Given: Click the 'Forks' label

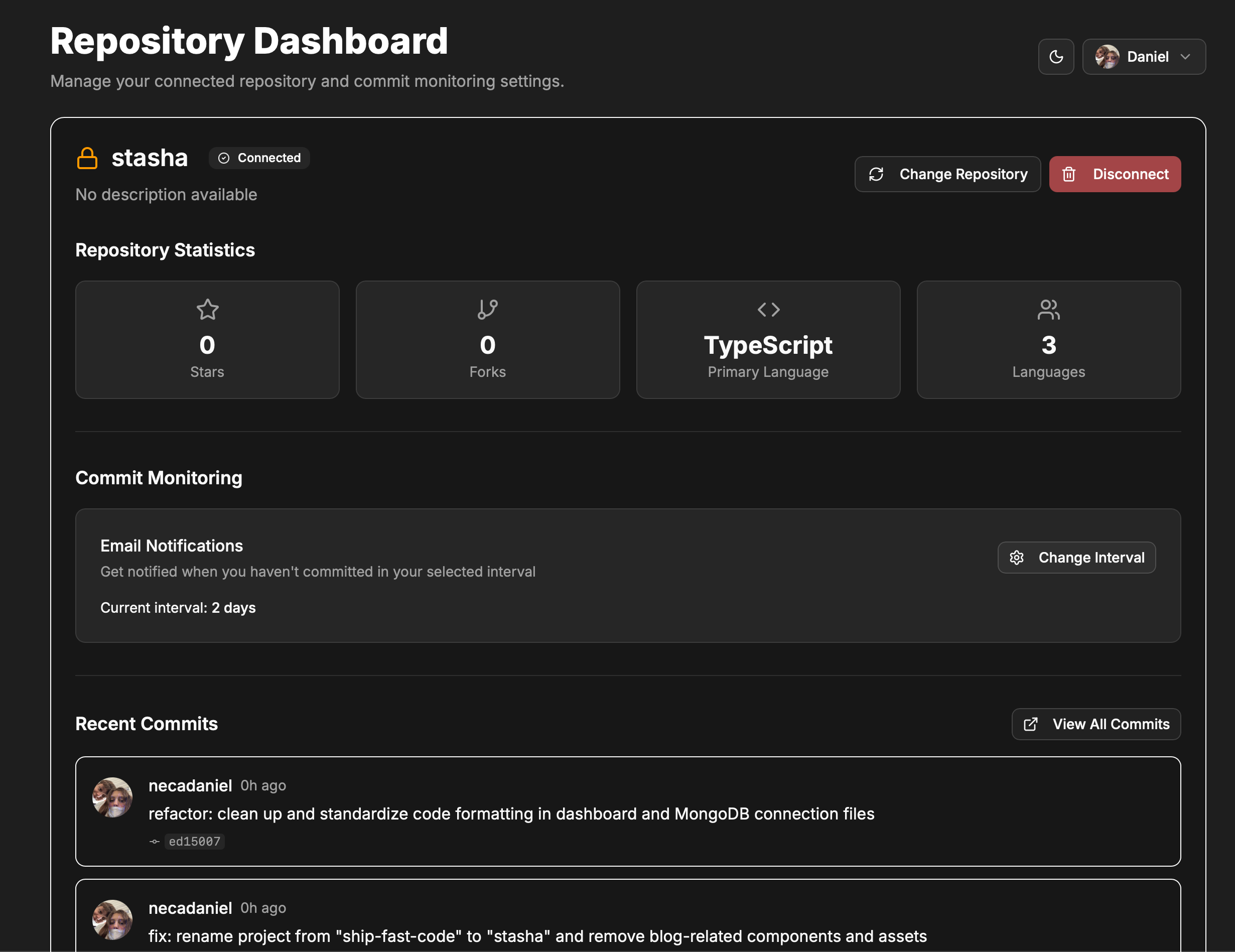Looking at the screenshot, I should pyautogui.click(x=487, y=372).
